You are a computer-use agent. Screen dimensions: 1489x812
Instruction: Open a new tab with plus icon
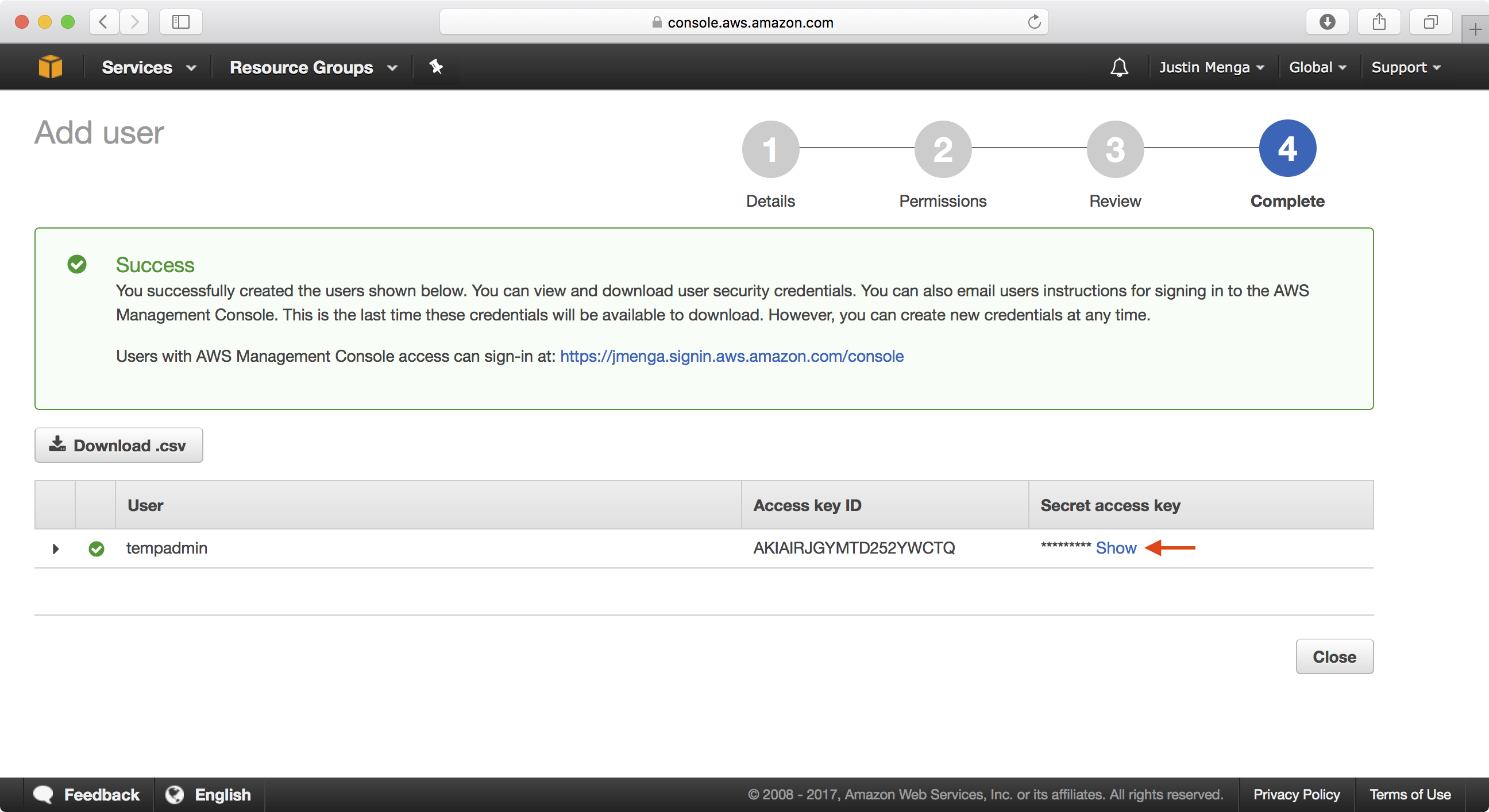1475,29
